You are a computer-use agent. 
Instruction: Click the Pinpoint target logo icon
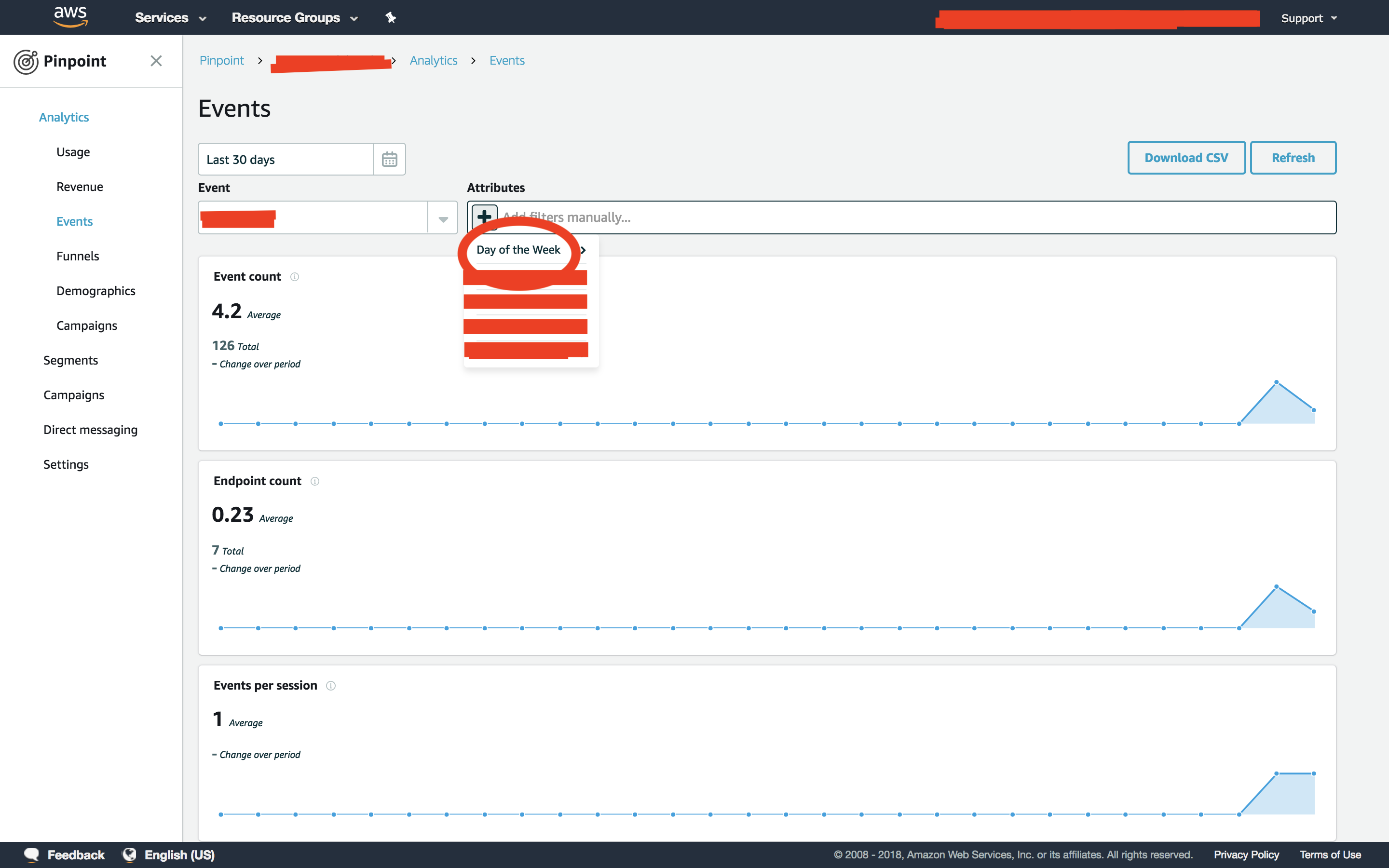click(x=26, y=61)
